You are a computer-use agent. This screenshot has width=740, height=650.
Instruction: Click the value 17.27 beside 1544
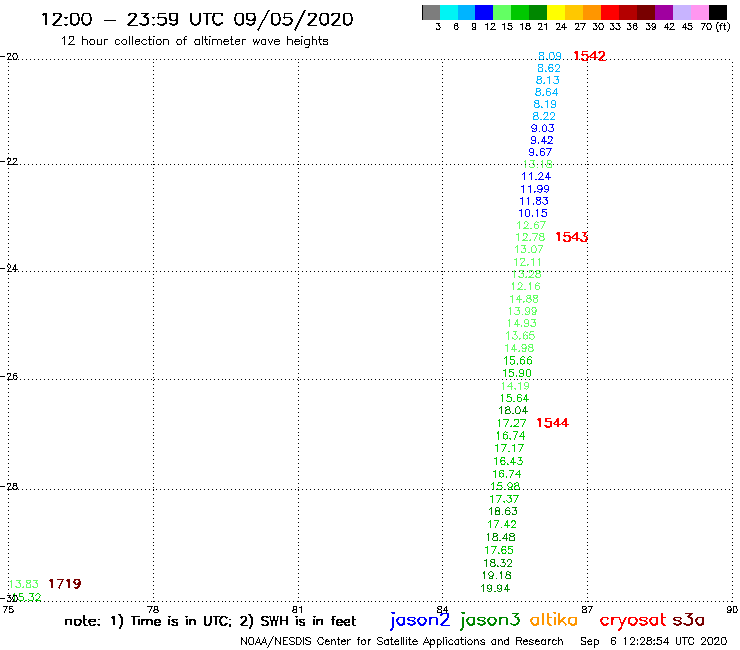pos(512,423)
